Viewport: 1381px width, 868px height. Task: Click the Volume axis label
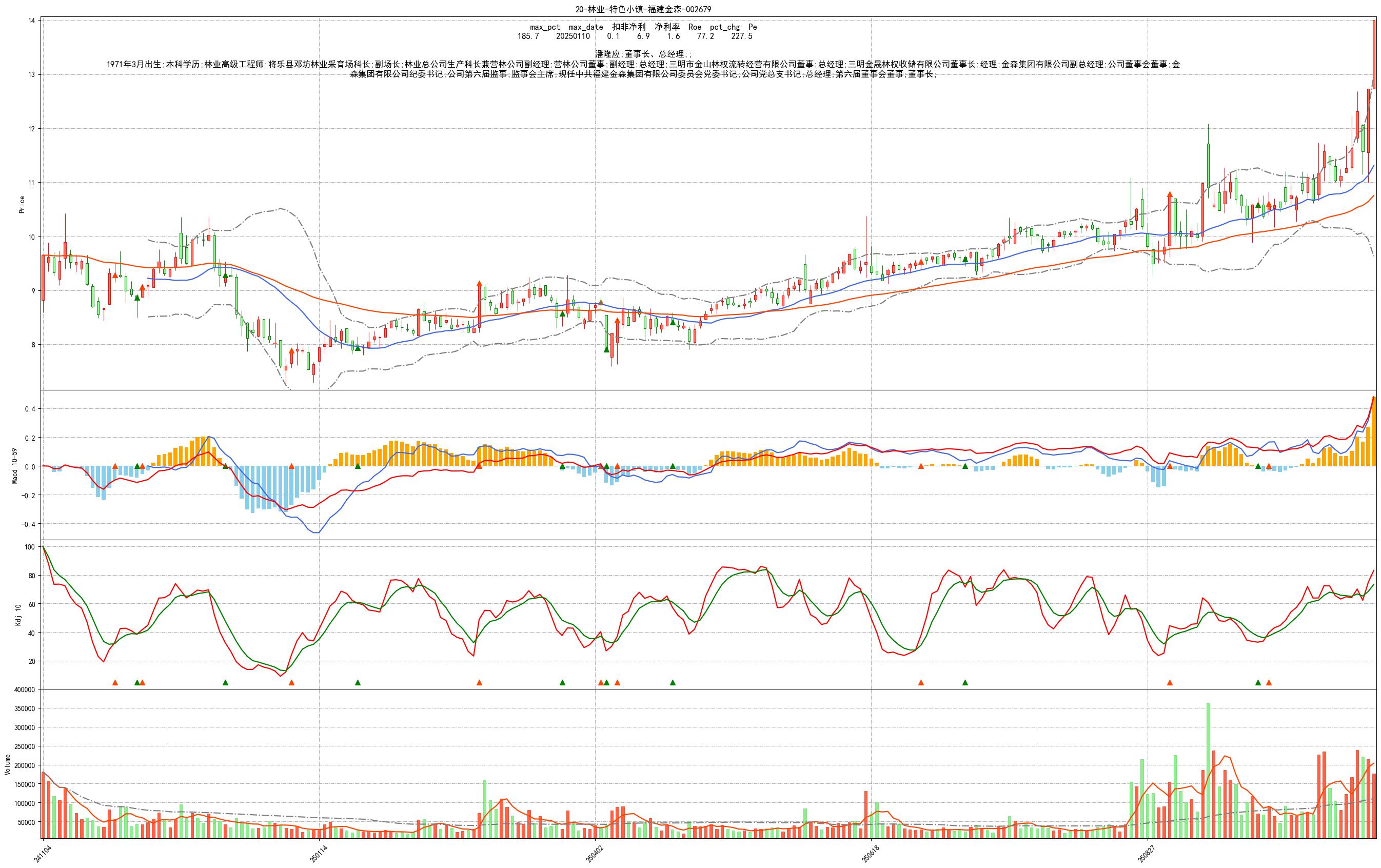8,765
